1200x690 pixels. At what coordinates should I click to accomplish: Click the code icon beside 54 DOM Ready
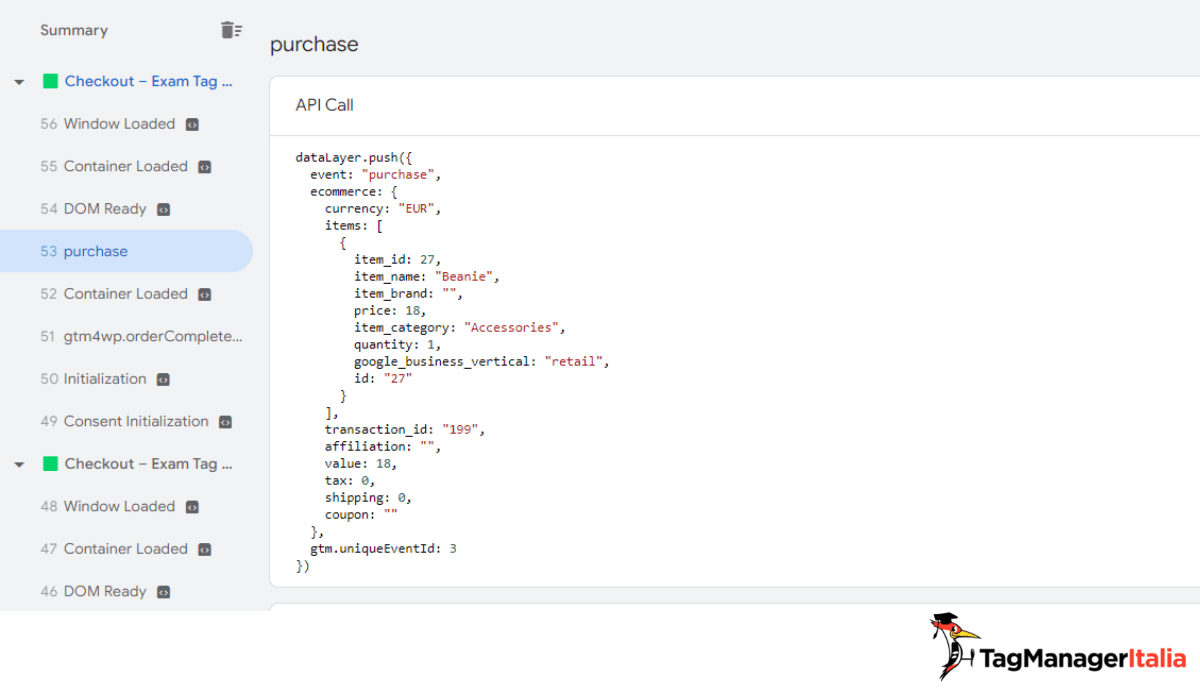[163, 210]
